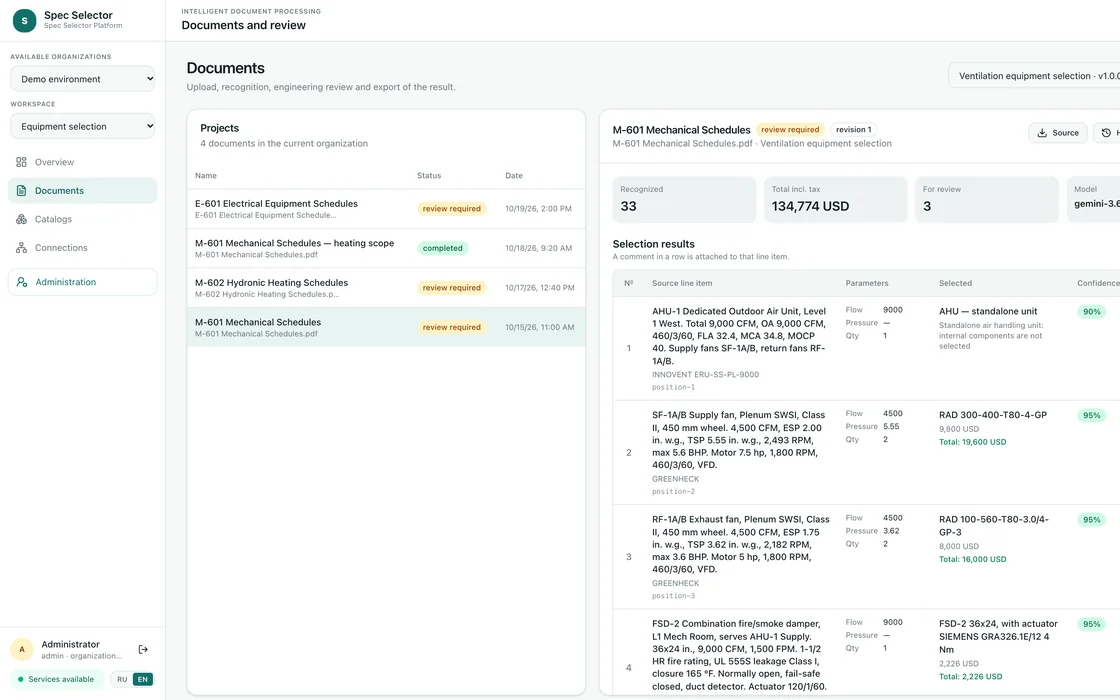This screenshot has height=700, width=1120.
Task: Open Overview via its grid icon
Action: pyautogui.click(x=21, y=162)
